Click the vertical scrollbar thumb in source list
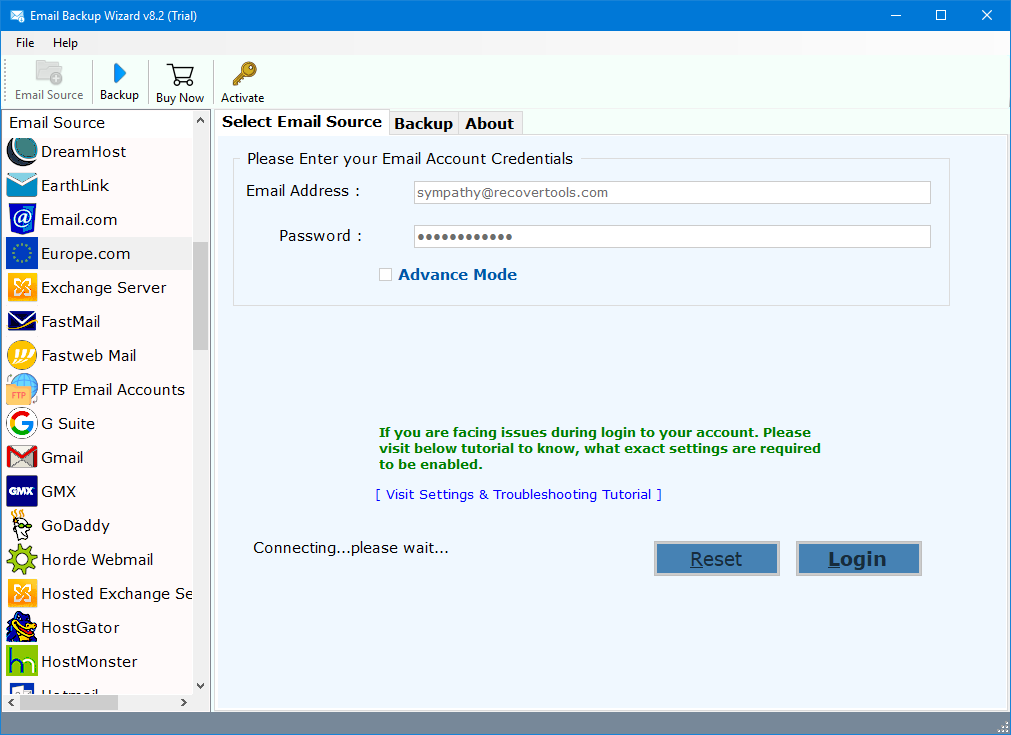Image resolution: width=1011 pixels, height=735 pixels. (x=201, y=296)
